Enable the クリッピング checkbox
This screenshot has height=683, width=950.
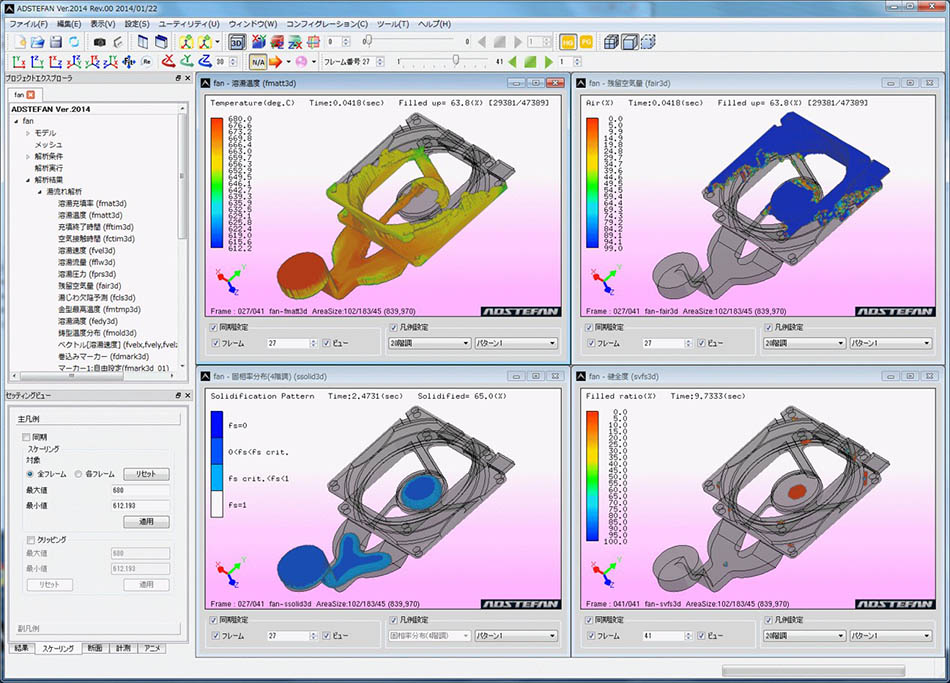click(30, 539)
